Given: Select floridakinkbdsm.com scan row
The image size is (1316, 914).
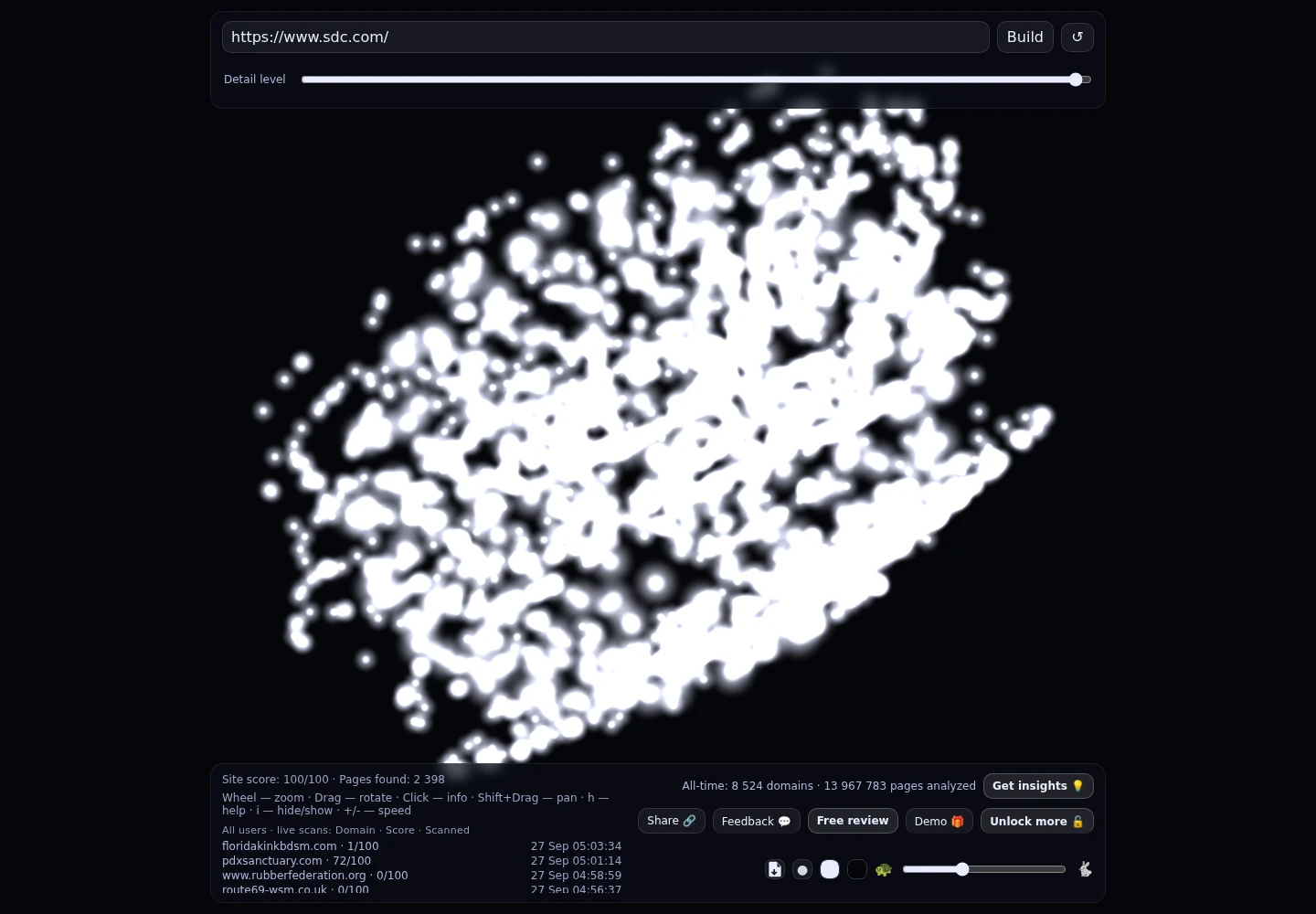Looking at the screenshot, I should tap(421, 846).
